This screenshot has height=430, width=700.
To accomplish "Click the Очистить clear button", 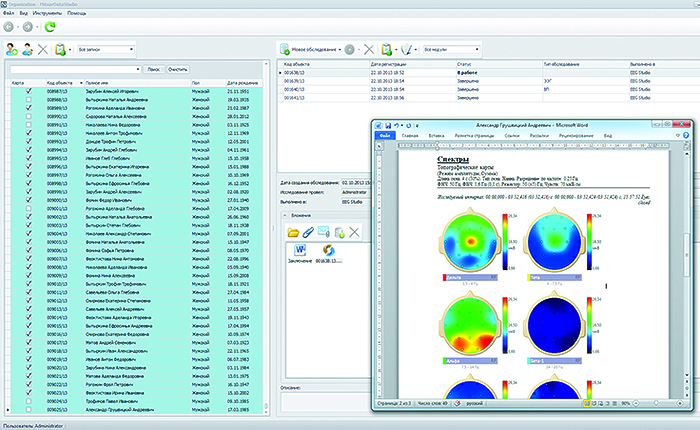I will pos(177,70).
